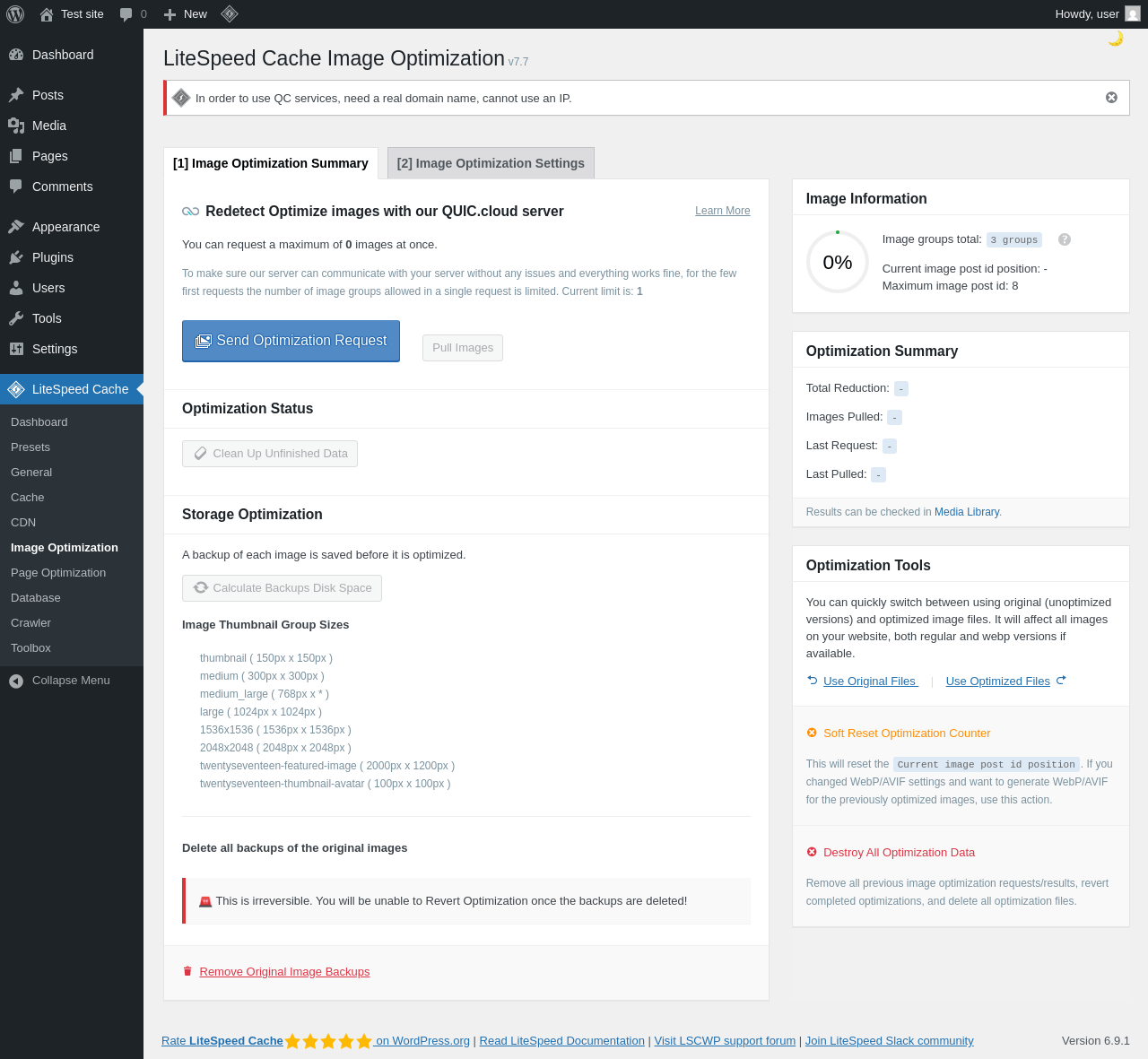The height and width of the screenshot is (1059, 1148).
Task: Click help question mark near image groups
Action: (x=1065, y=239)
